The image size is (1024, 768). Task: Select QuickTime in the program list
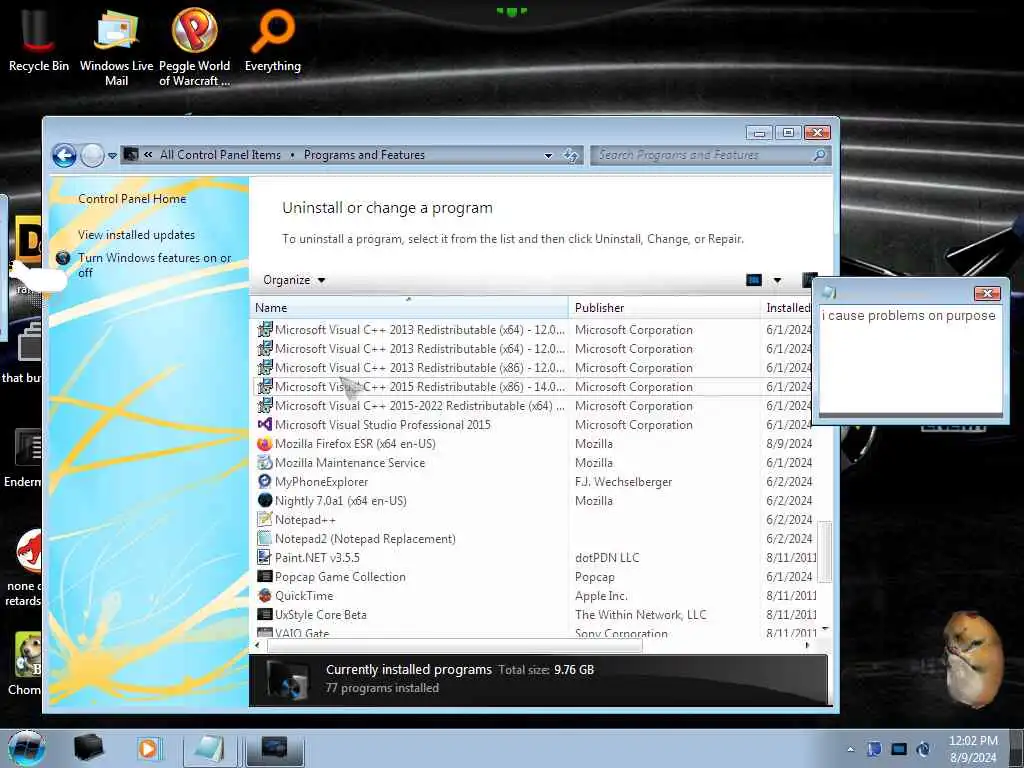click(x=304, y=596)
